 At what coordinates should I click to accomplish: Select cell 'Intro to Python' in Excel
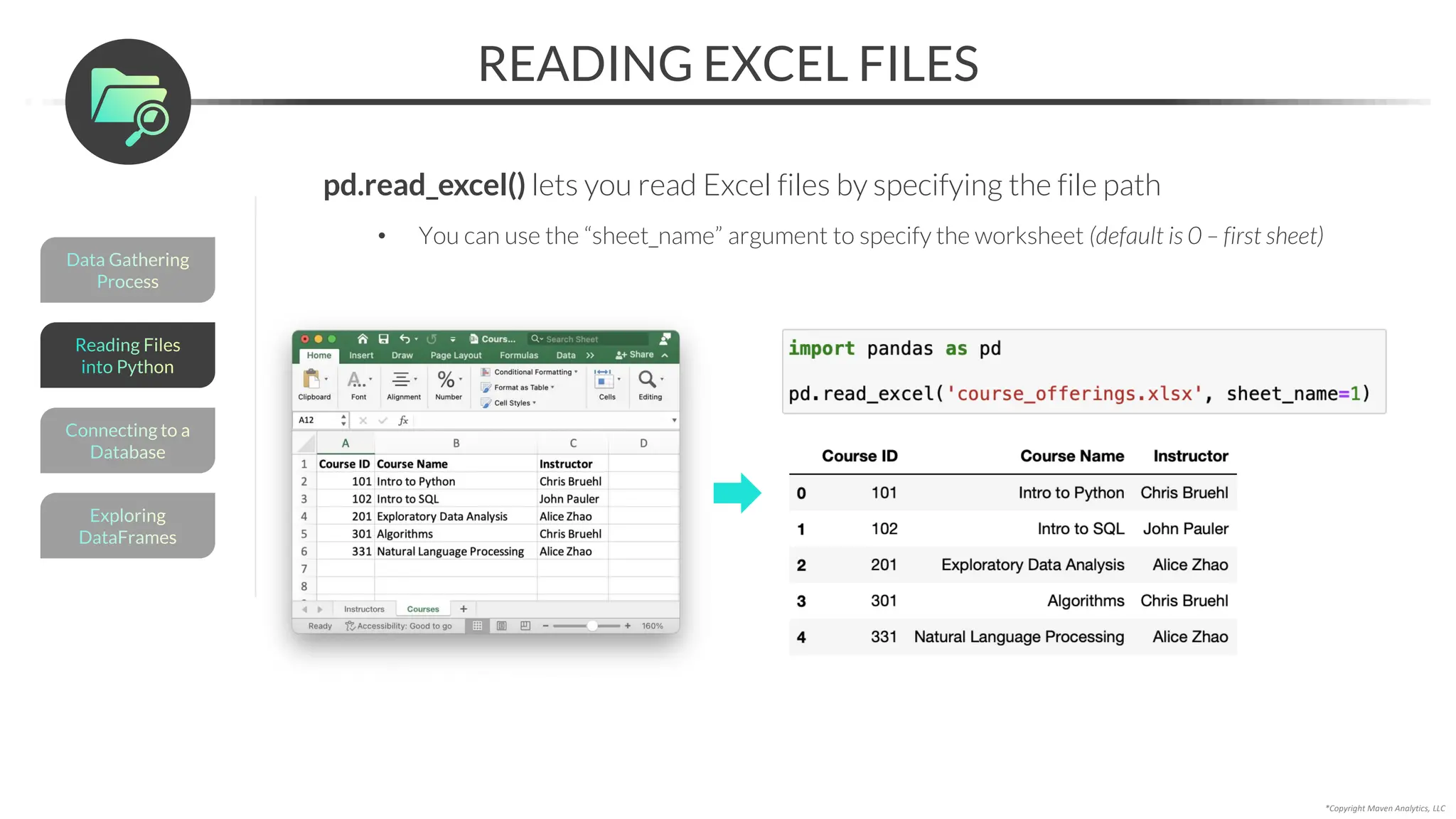(456, 482)
